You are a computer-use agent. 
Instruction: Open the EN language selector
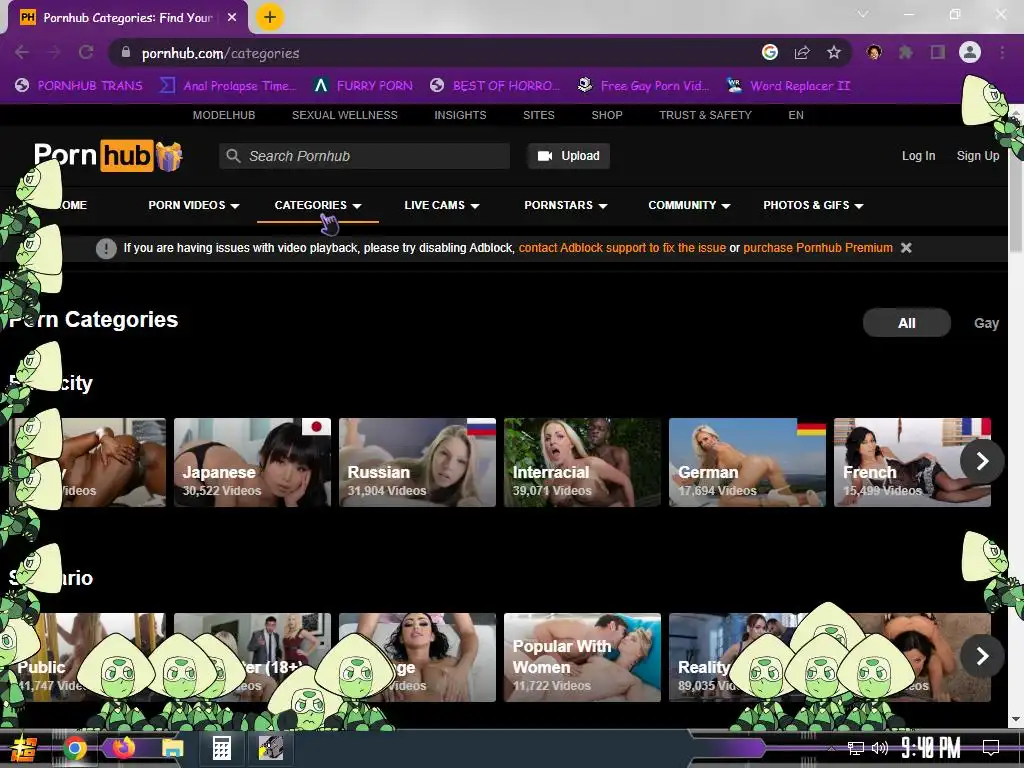tap(795, 115)
